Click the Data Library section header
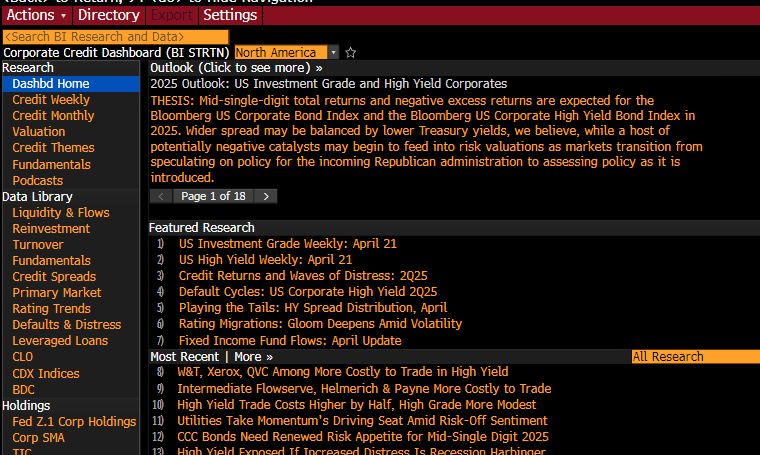Image resolution: width=760 pixels, height=455 pixels. click(37, 197)
